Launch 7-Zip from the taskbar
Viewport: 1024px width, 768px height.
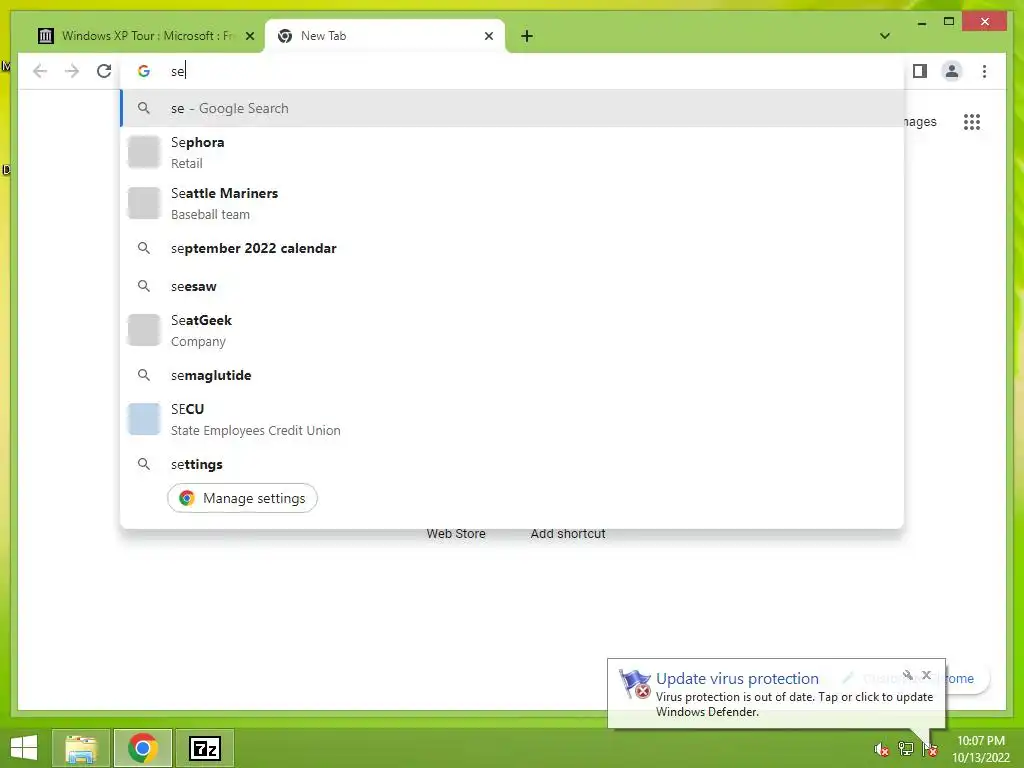(x=205, y=748)
